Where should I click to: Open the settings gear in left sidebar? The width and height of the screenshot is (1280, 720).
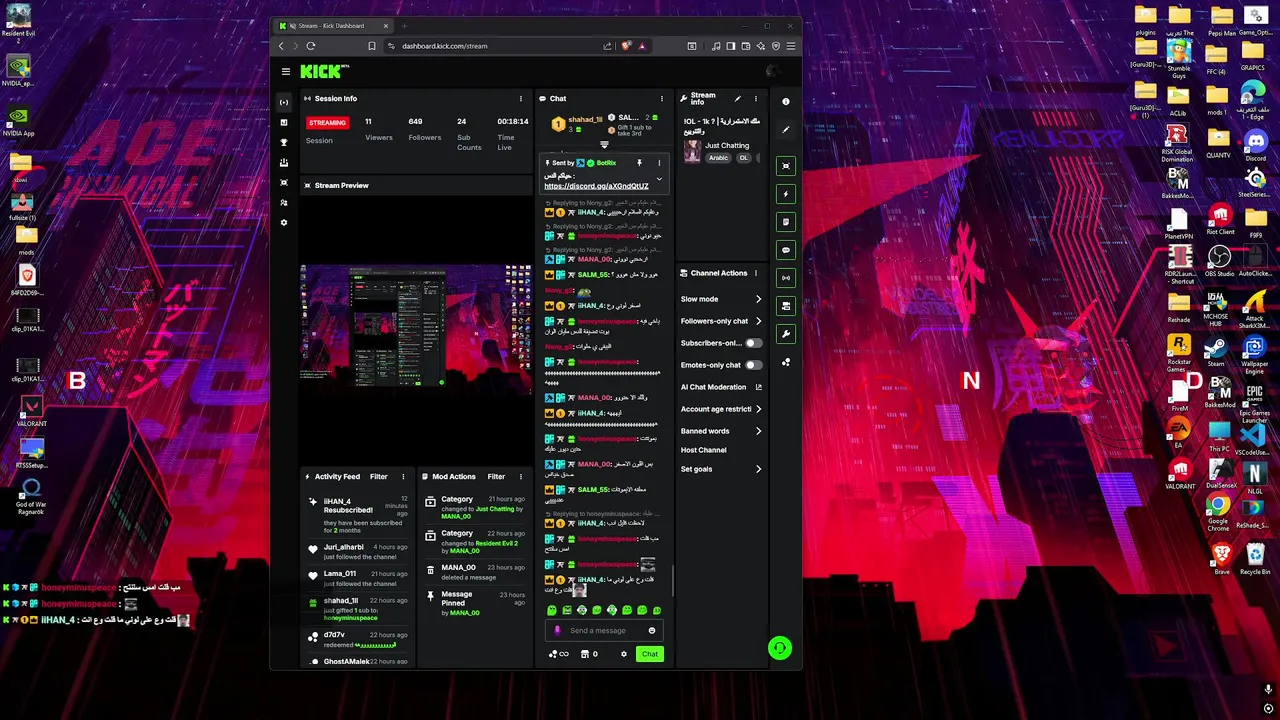tap(284, 222)
